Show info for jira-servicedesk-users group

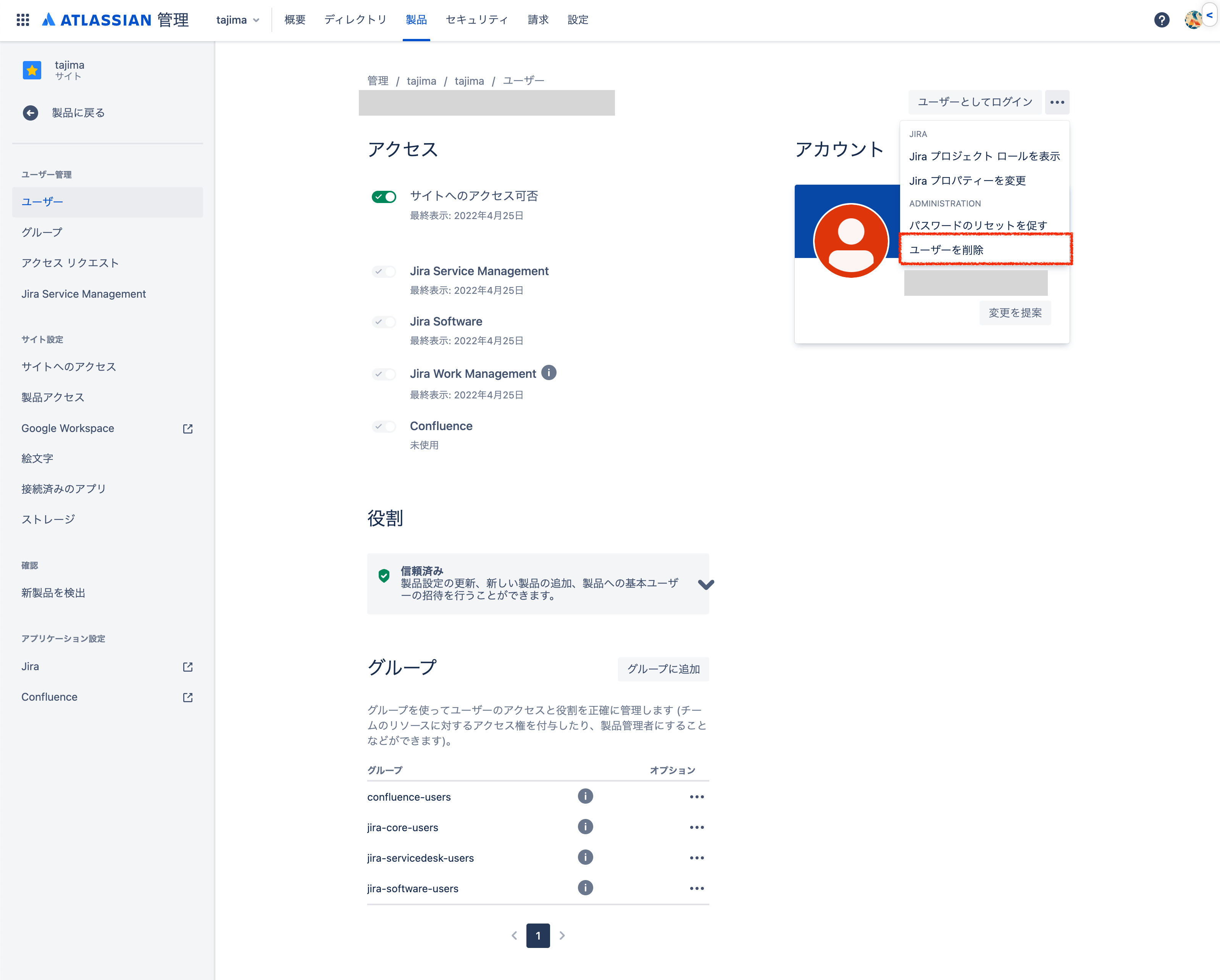pyautogui.click(x=585, y=857)
